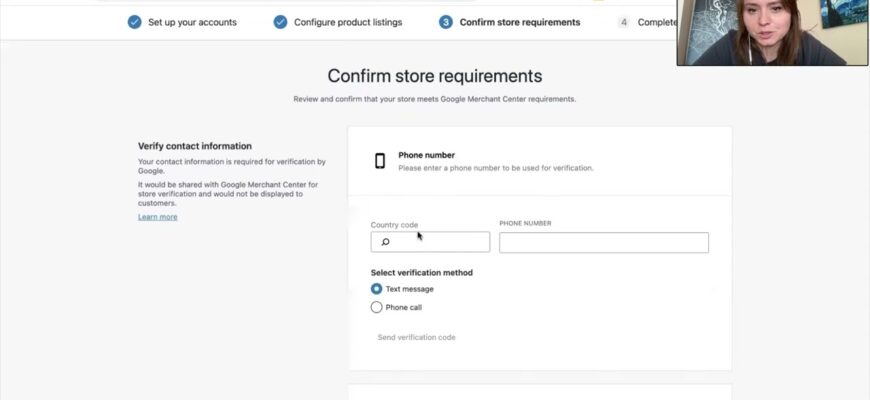Open the Complete step label

(x=656, y=22)
